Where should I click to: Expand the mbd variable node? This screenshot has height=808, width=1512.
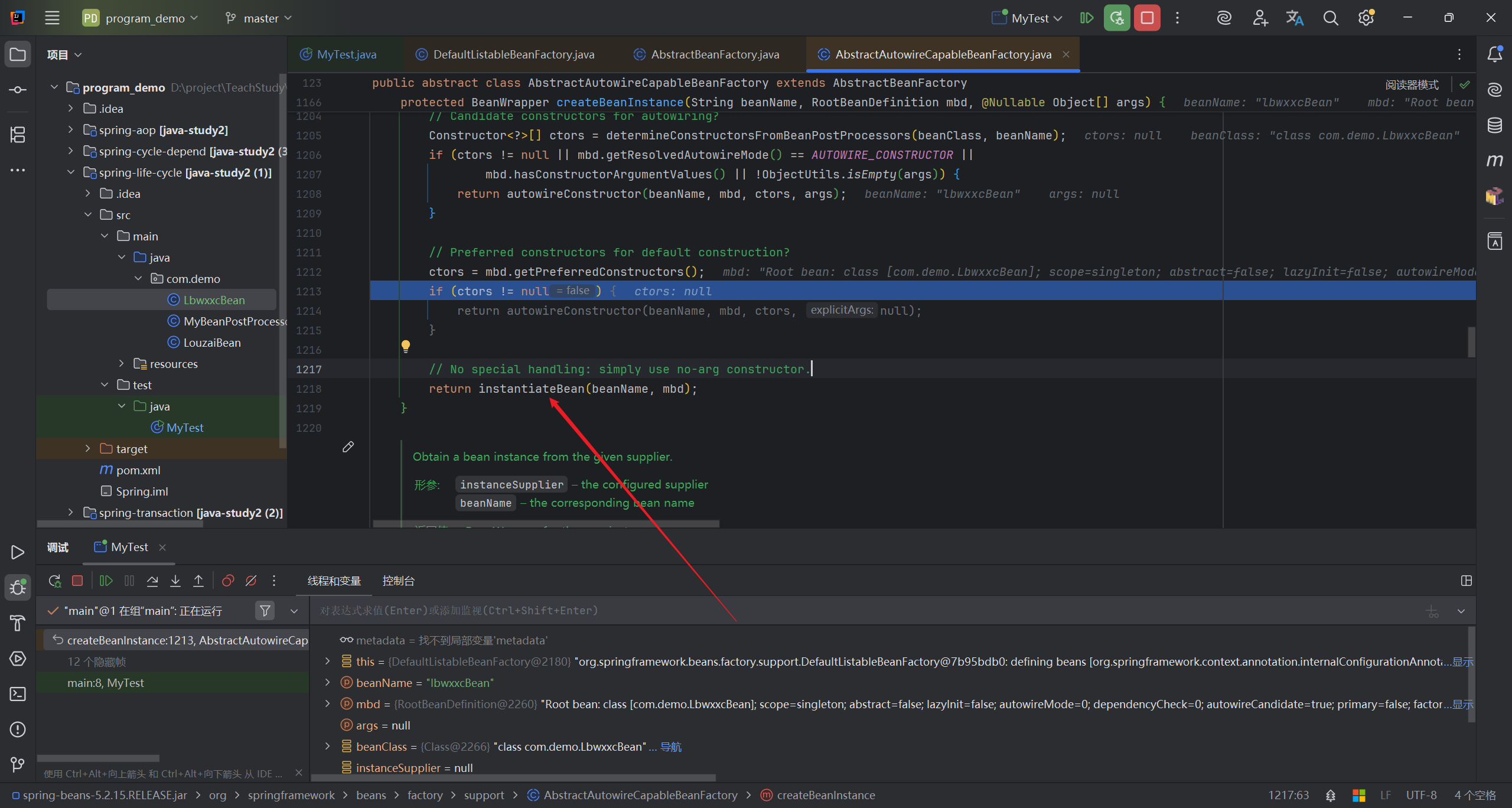click(328, 704)
